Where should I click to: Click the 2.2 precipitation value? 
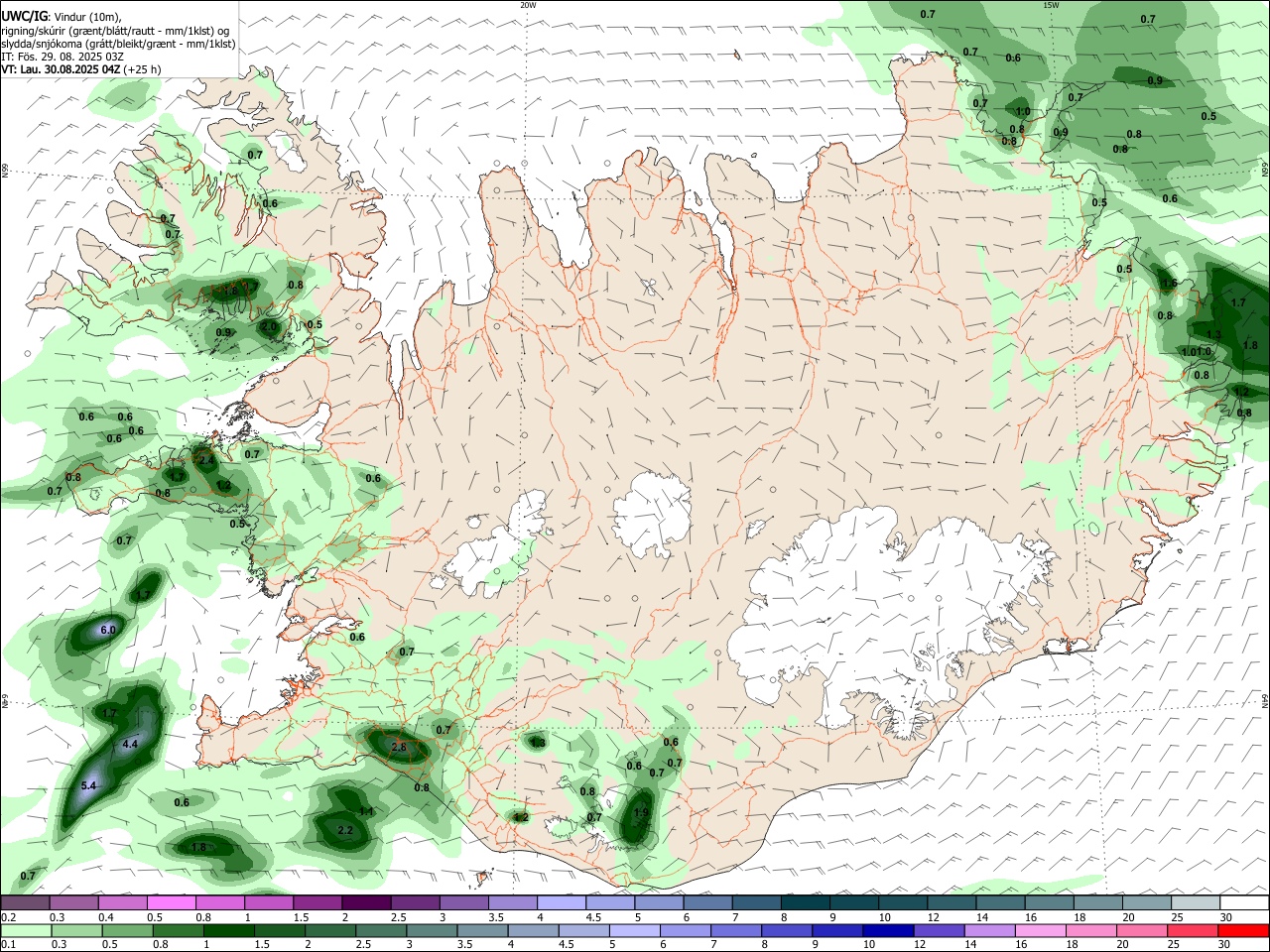(x=345, y=830)
